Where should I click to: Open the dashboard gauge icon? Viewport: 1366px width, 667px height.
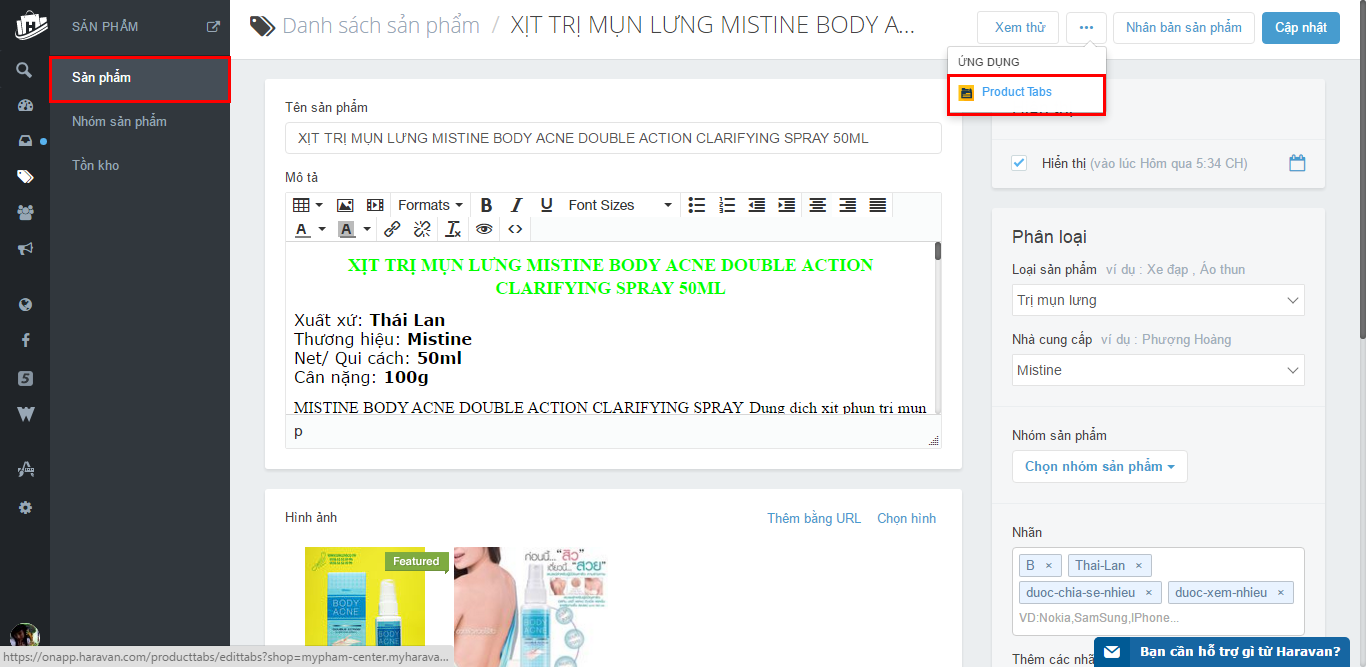coord(25,106)
